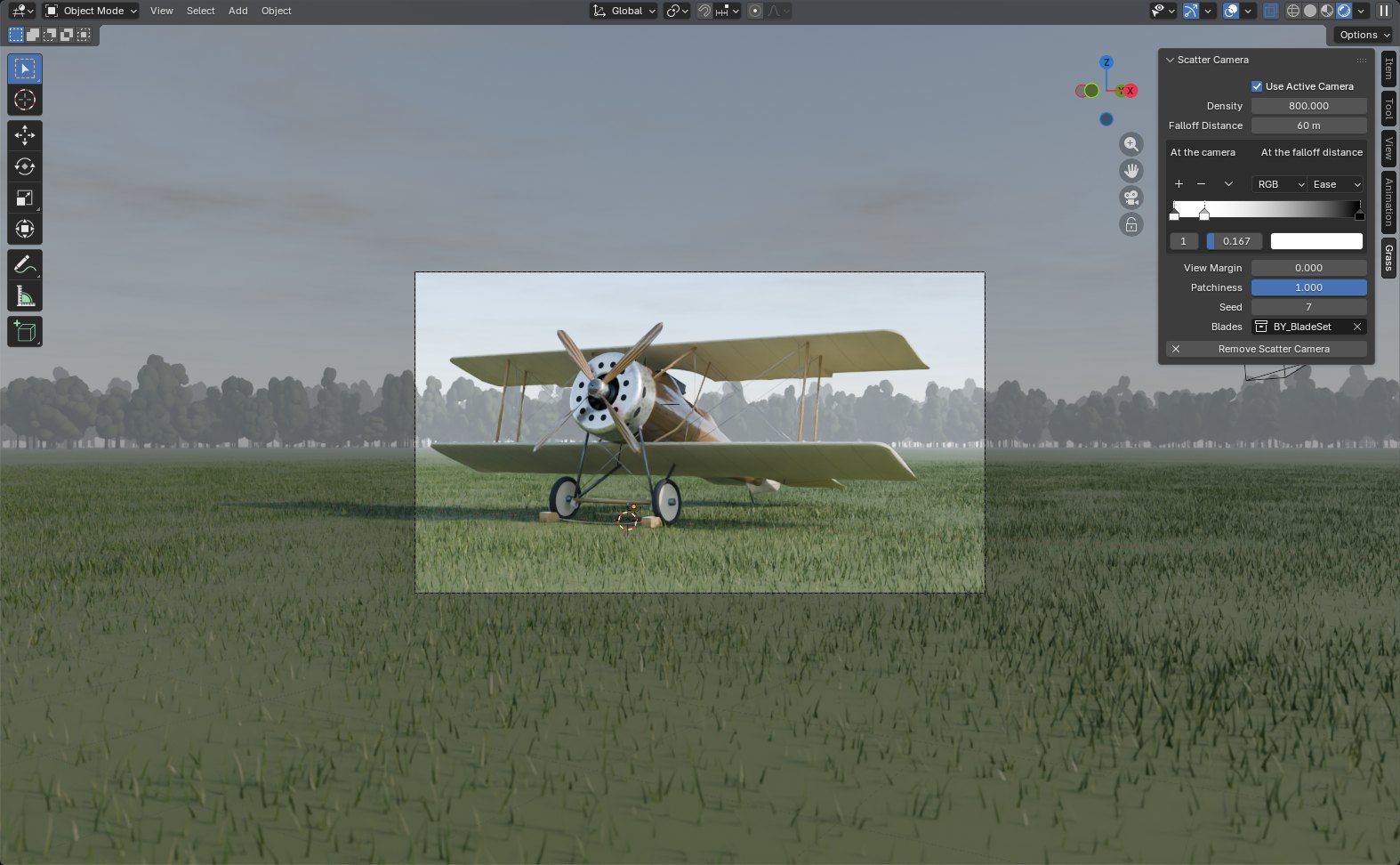
Task: Open the Select menu
Action: 201,11
